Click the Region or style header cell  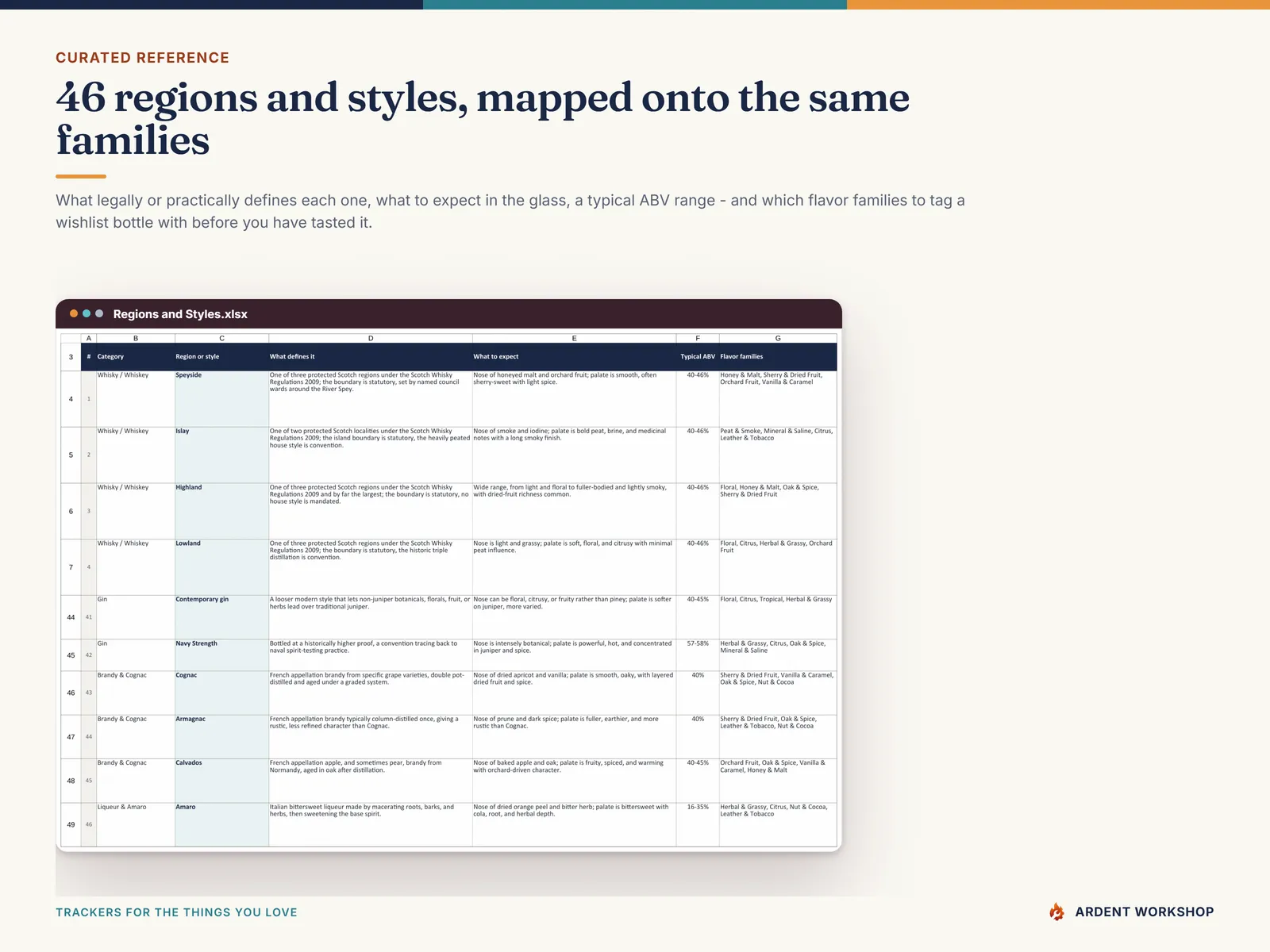[x=221, y=357]
